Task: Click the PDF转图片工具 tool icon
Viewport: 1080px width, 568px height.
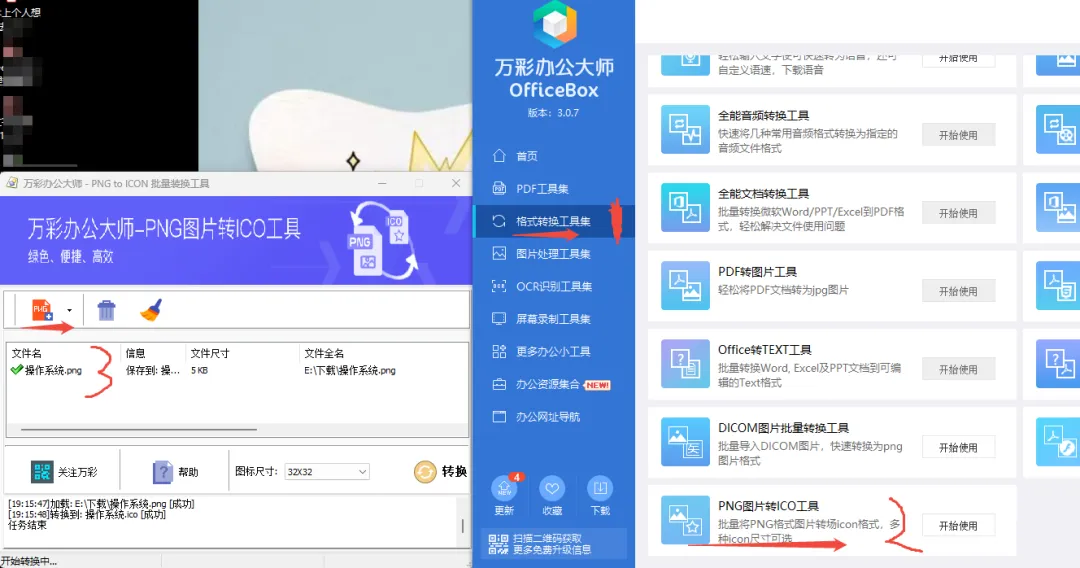Action: 685,285
